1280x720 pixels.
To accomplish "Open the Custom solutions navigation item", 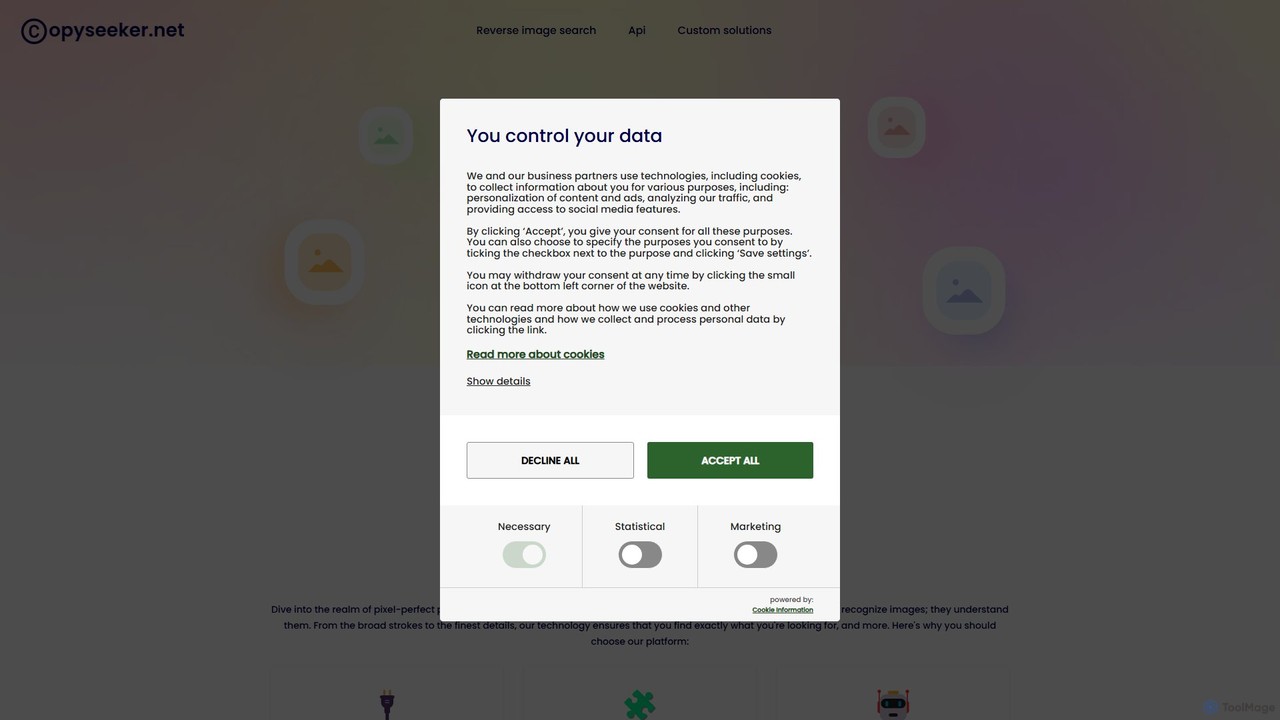I will click(724, 30).
